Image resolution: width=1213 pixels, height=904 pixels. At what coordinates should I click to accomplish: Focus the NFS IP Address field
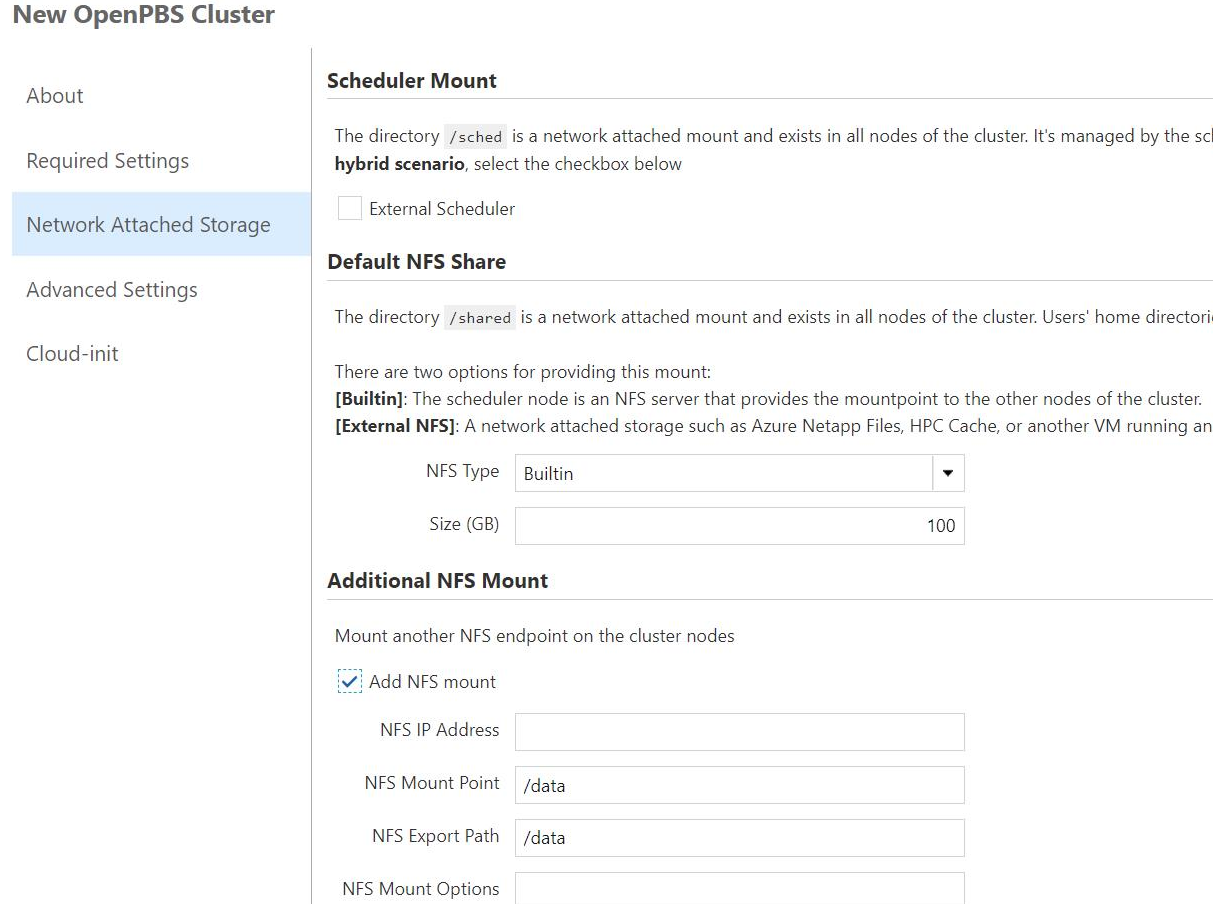pos(739,731)
